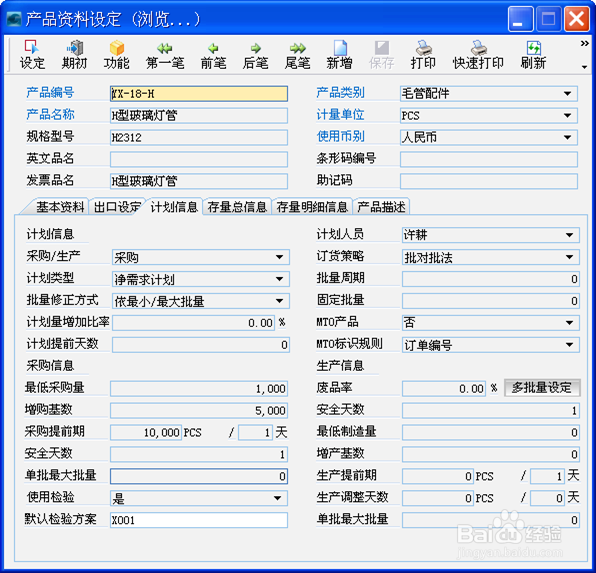This screenshot has height=573, width=596.
Task: Click the 生产调整天数 days field
Action: click(547, 498)
